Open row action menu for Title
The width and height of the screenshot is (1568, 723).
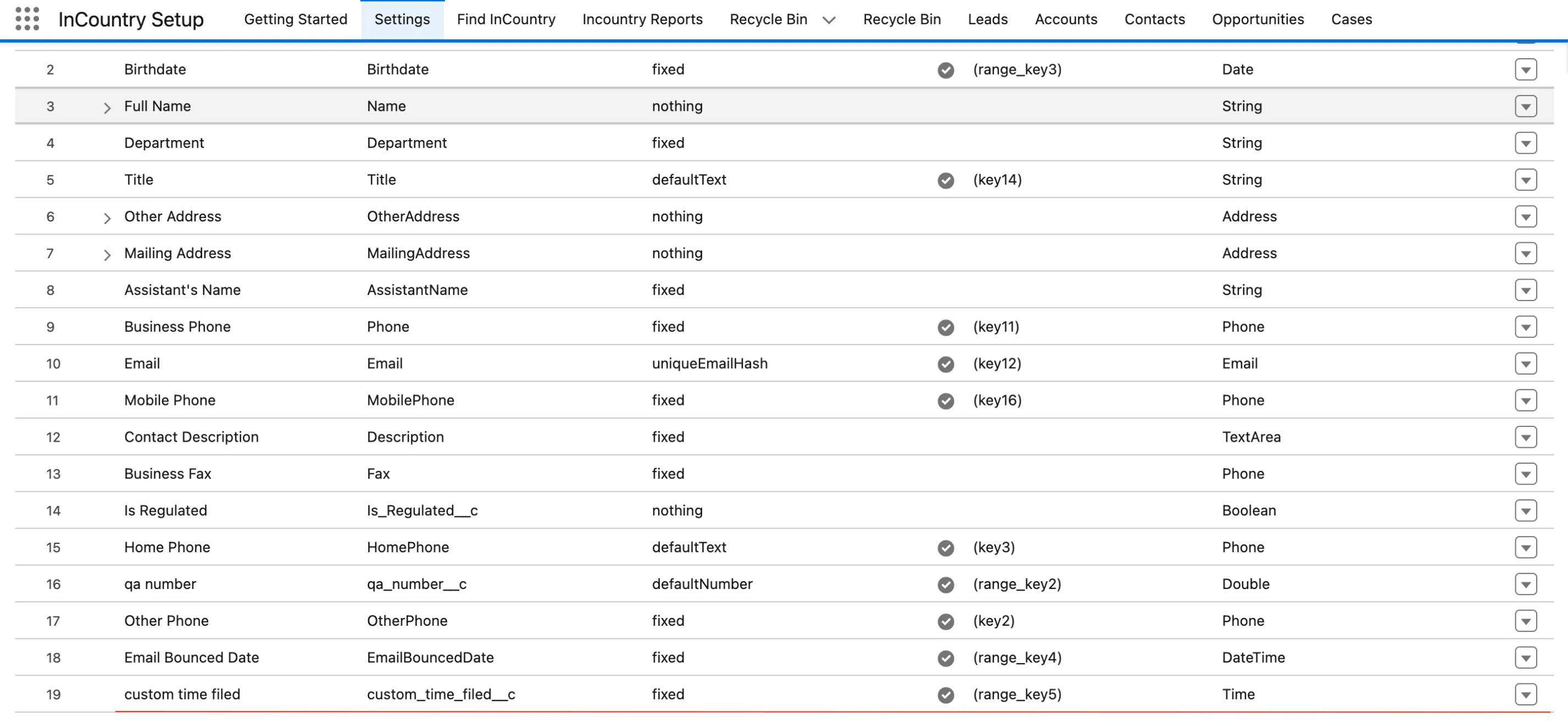coord(1525,180)
